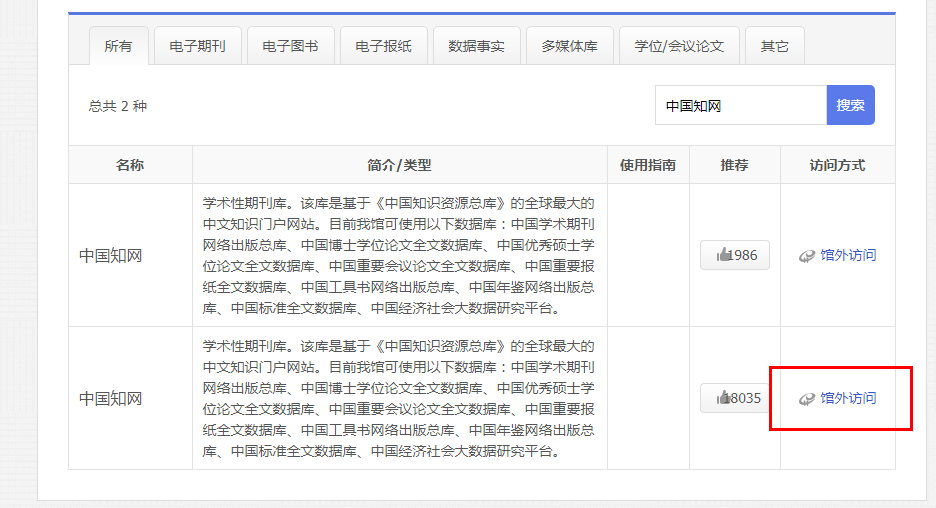Click the 使用指南 column header
Screen dimensions: 936x508
click(x=648, y=165)
